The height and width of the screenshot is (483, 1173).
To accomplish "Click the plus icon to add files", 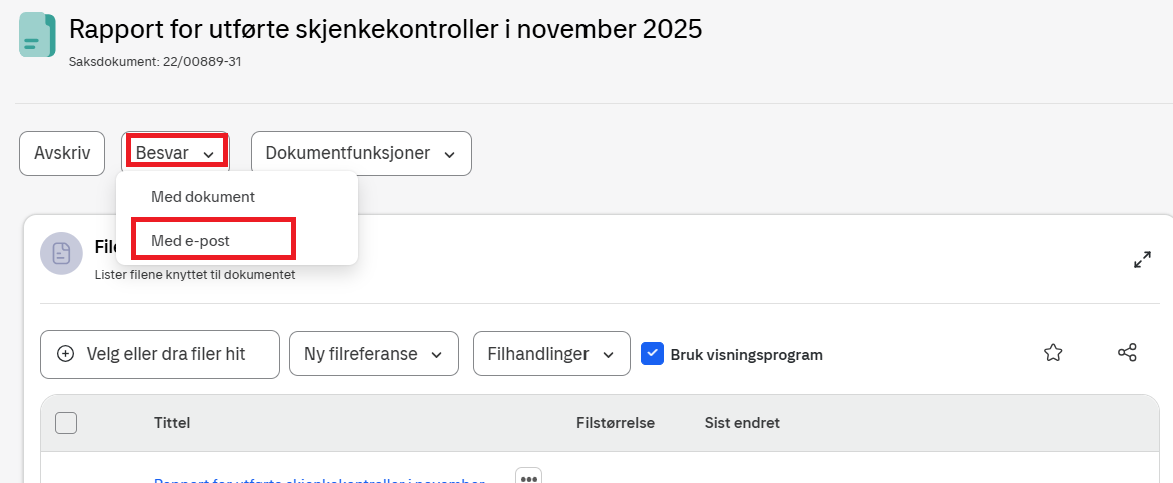I will click(x=66, y=354).
